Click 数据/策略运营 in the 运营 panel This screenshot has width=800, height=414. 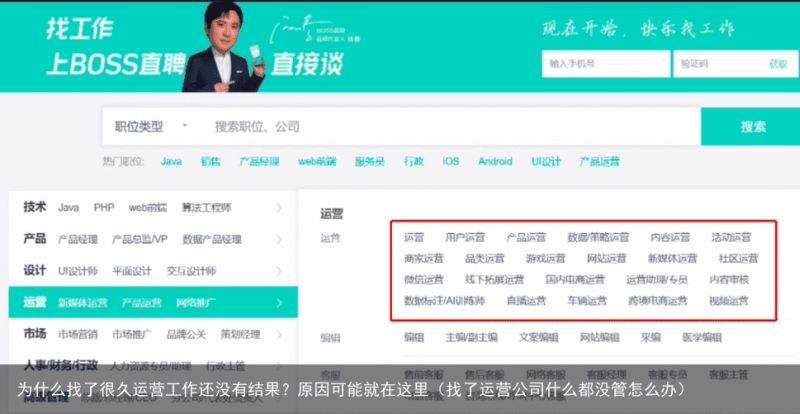click(598, 237)
